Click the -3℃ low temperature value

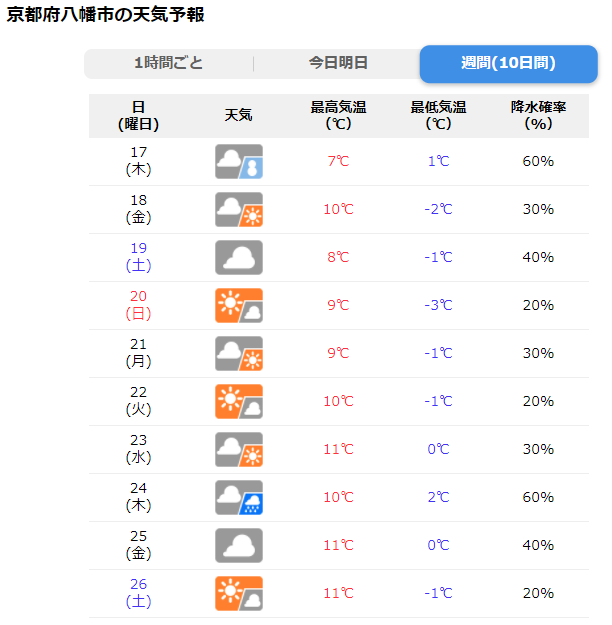pyautogui.click(x=439, y=305)
